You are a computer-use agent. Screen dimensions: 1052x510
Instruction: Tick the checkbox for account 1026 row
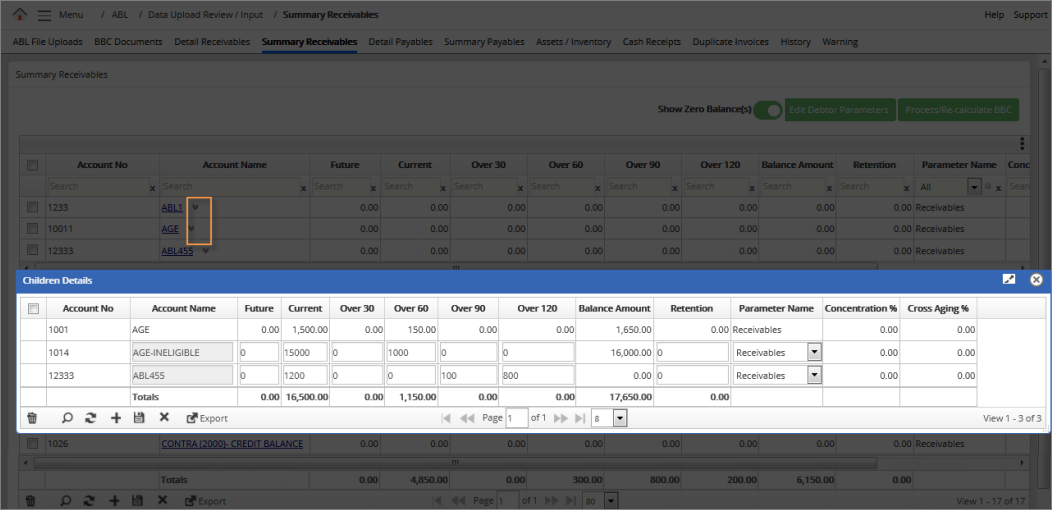point(33,443)
